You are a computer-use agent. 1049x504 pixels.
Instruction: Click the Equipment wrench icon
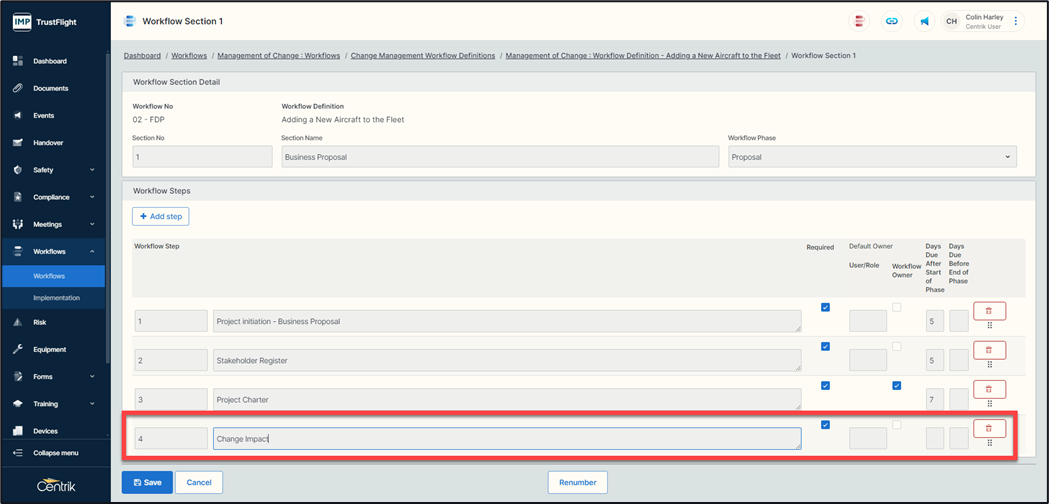coord(18,350)
